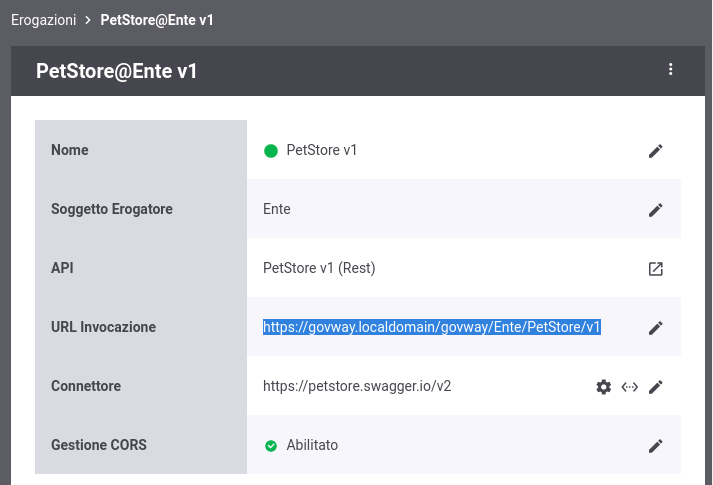Open API PetStore v1 (Rest) via external link icon

655,269
